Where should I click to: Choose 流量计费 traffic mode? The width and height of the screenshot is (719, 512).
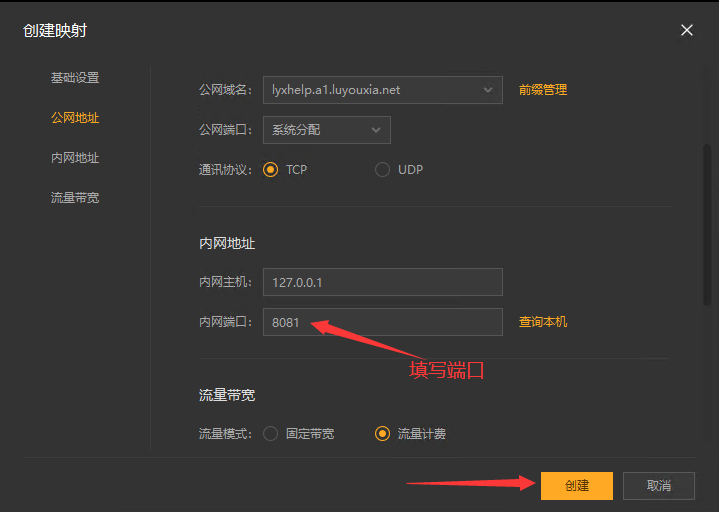(382, 434)
